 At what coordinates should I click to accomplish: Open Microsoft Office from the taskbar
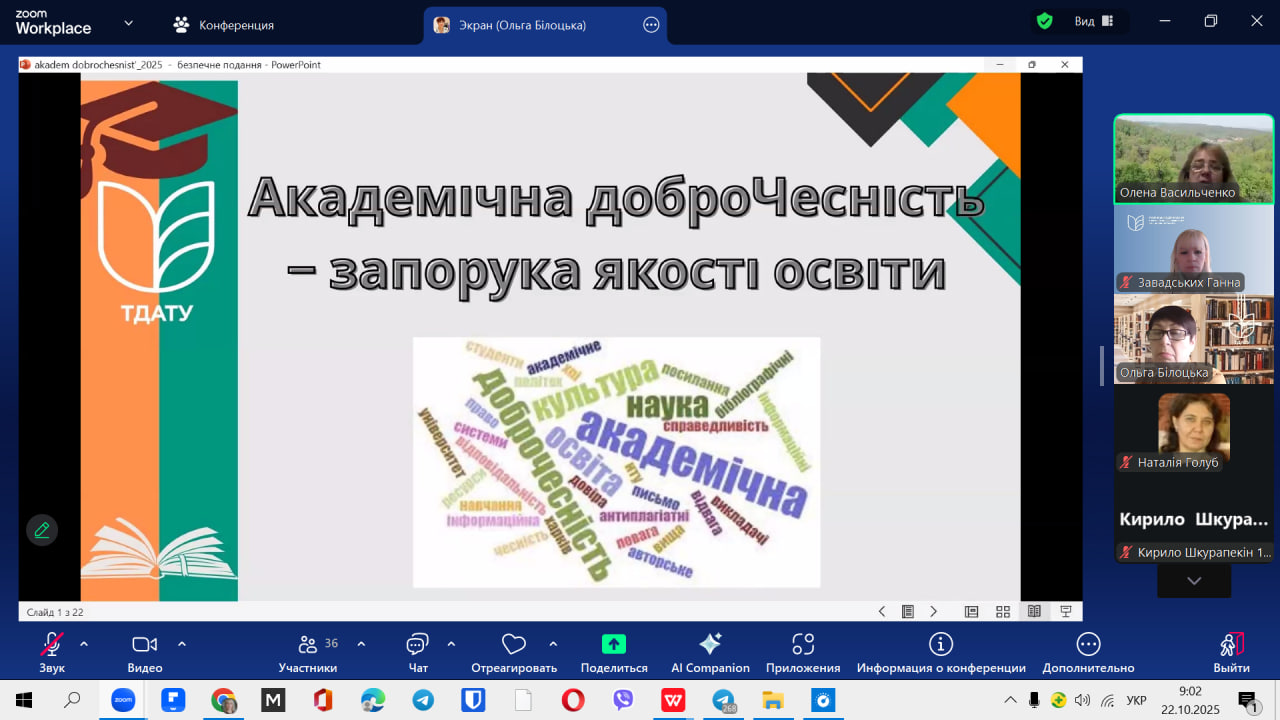tap(323, 700)
